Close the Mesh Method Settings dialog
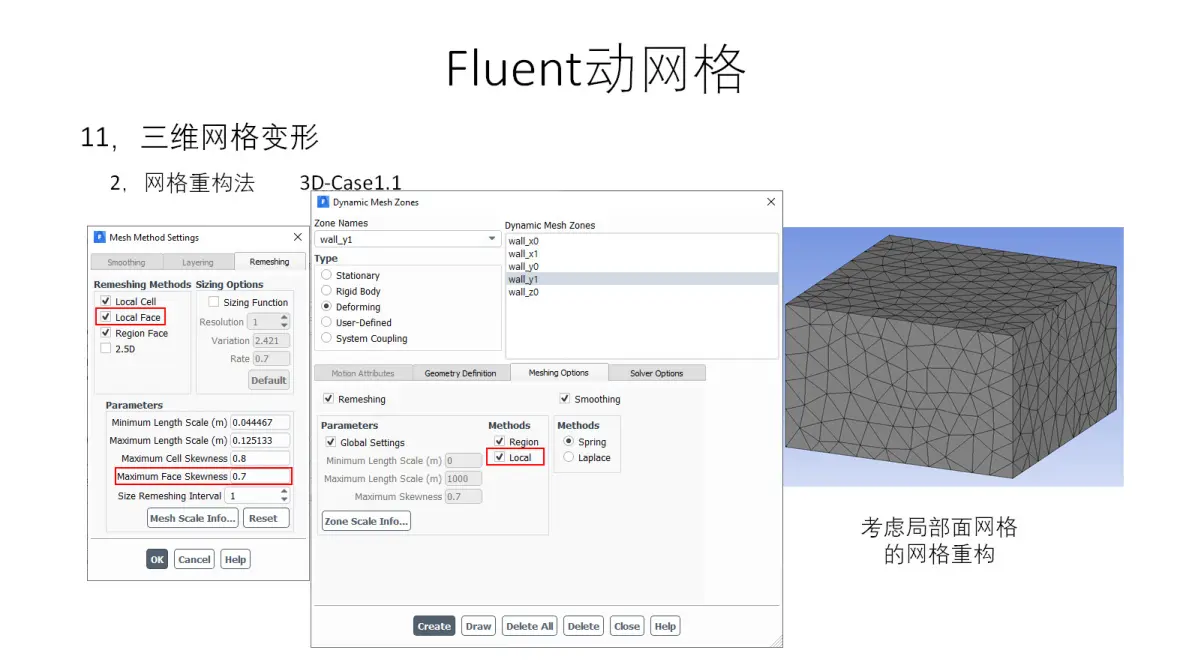This screenshot has height=668, width=1192. coord(298,237)
